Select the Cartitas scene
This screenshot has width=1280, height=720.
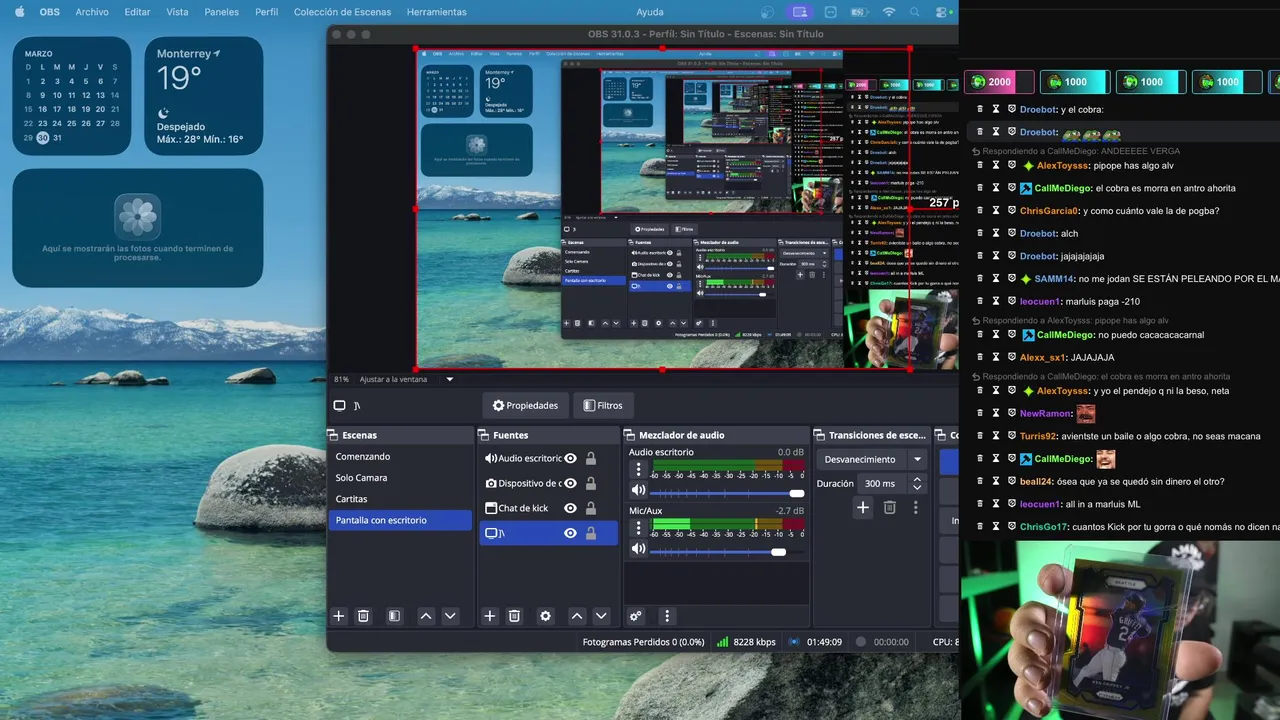tap(400, 498)
